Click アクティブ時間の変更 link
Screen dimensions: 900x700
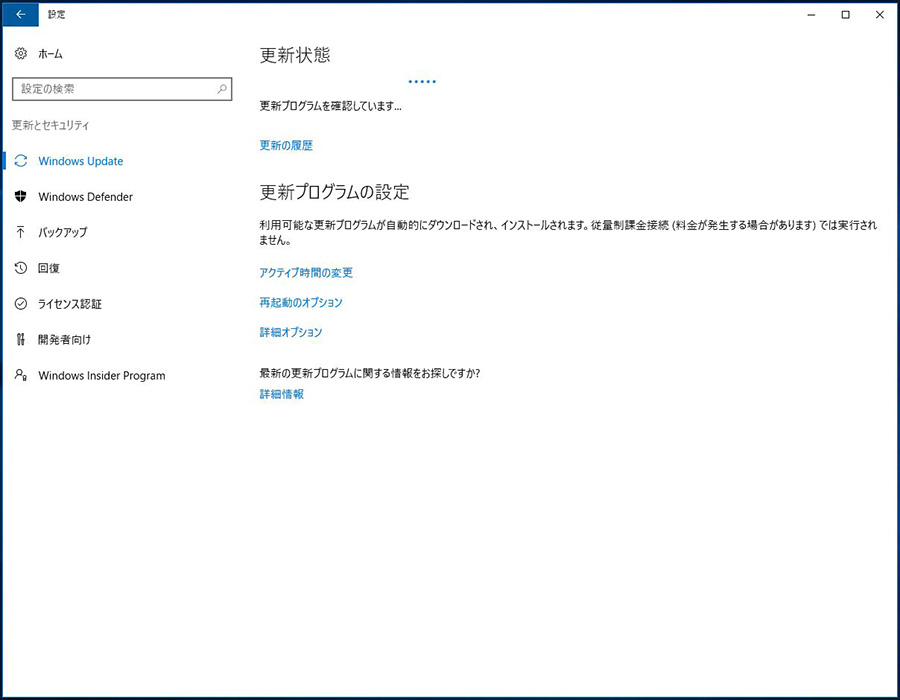click(306, 273)
